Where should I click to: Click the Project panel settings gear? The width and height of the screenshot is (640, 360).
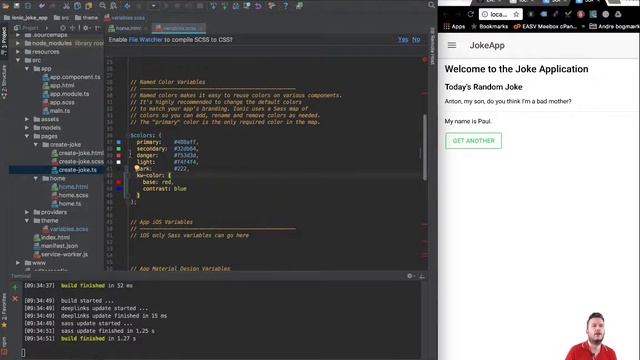pos(86,28)
